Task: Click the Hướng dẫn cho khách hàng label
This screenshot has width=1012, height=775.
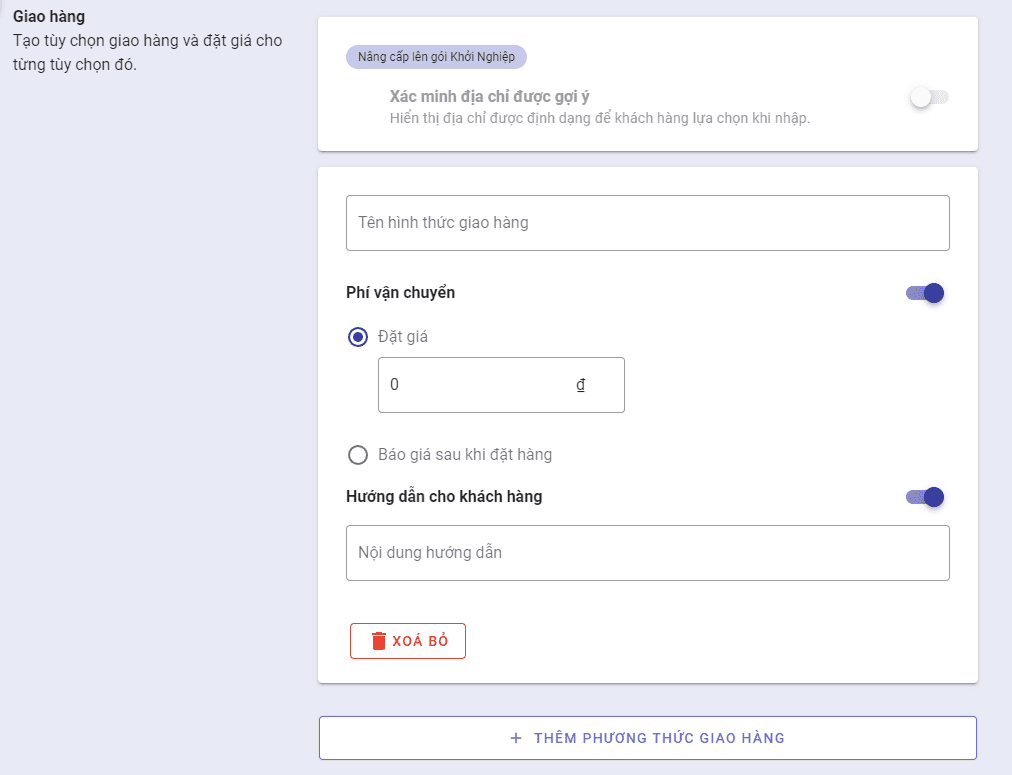Action: pyautogui.click(x=444, y=497)
